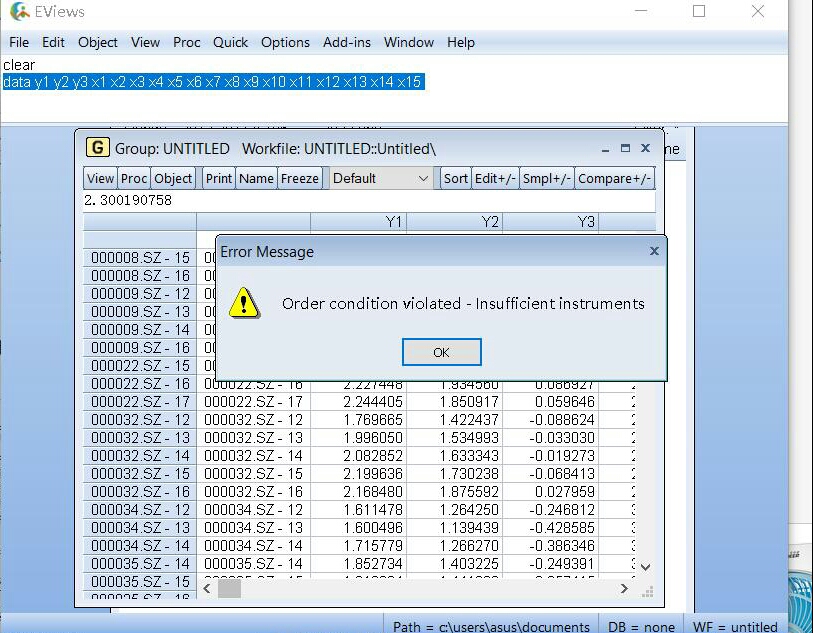The height and width of the screenshot is (633, 813).
Task: Click the group View button
Action: click(100, 178)
